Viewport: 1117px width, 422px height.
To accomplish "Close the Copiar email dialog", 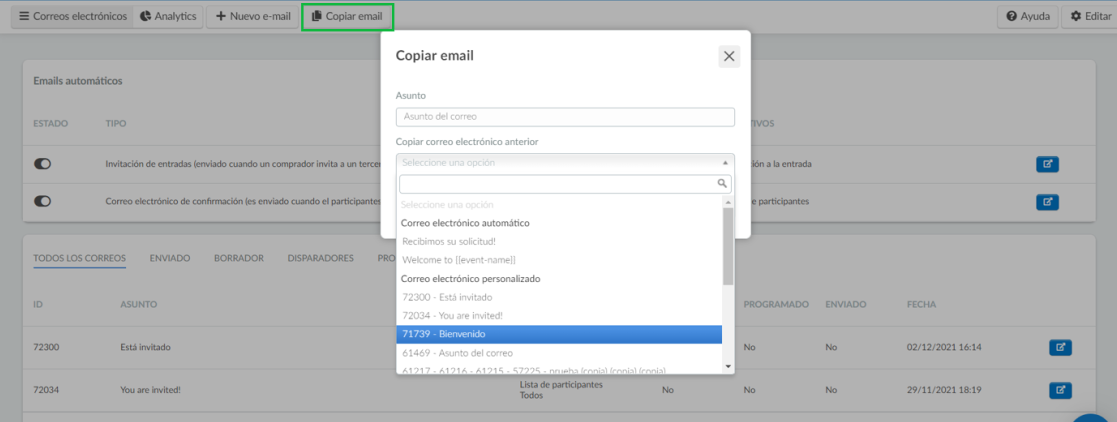I will pos(729,56).
